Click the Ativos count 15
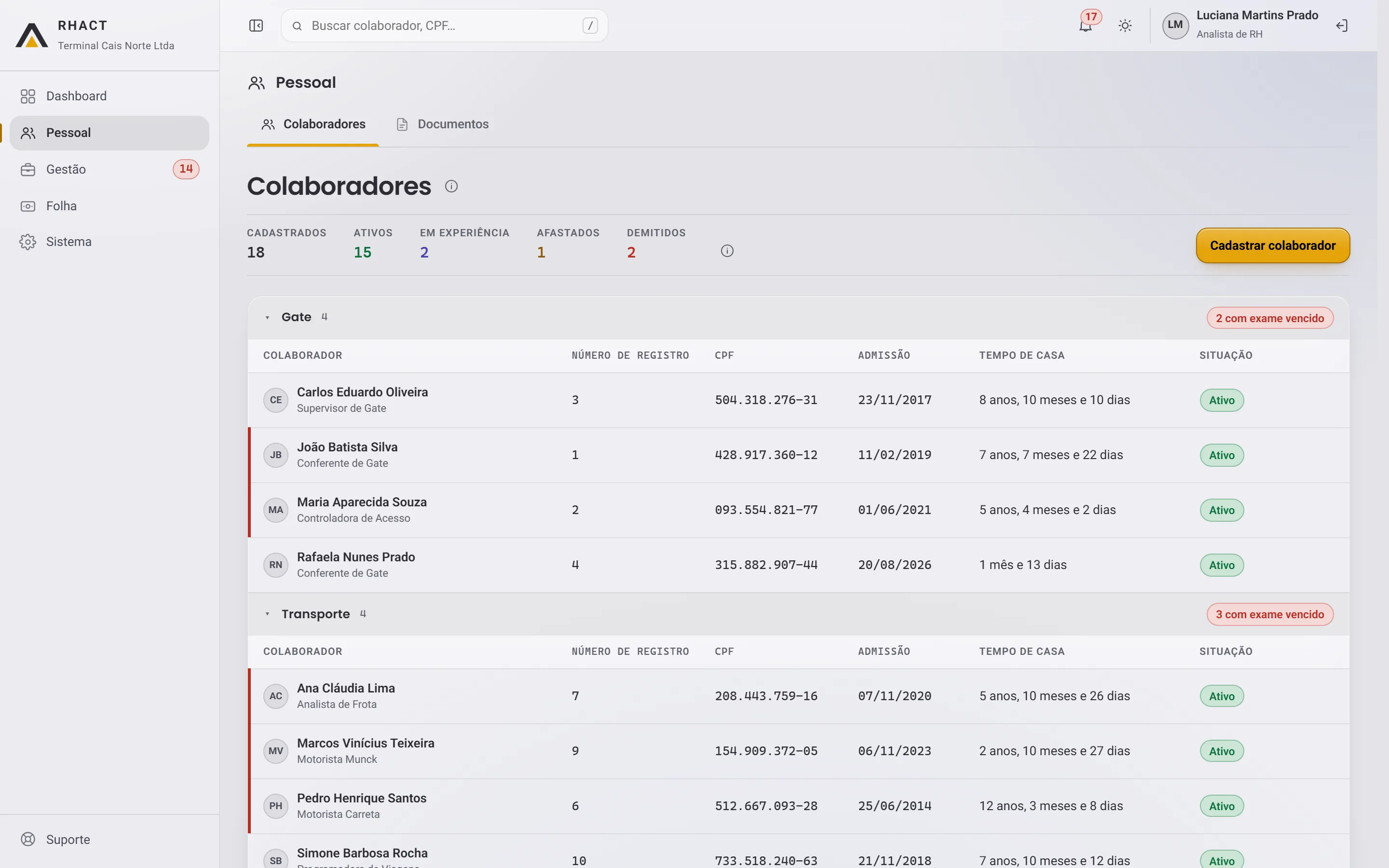1389x868 pixels. pos(362,252)
